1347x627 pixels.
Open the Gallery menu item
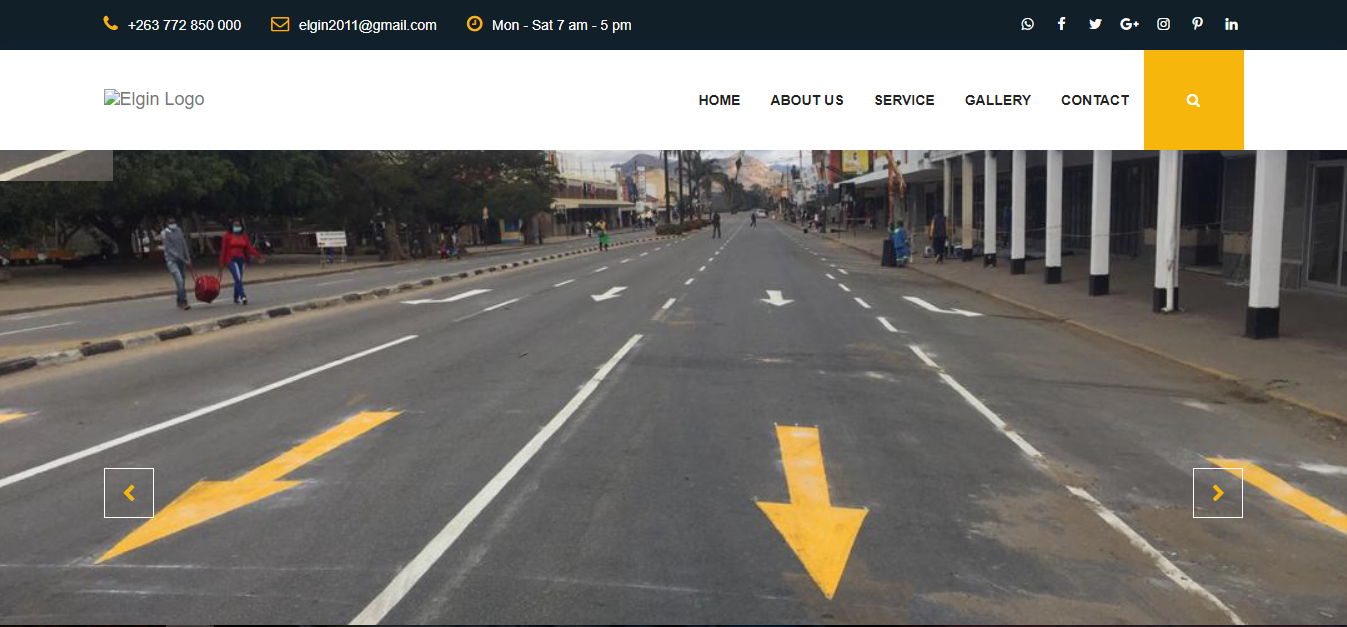click(998, 100)
